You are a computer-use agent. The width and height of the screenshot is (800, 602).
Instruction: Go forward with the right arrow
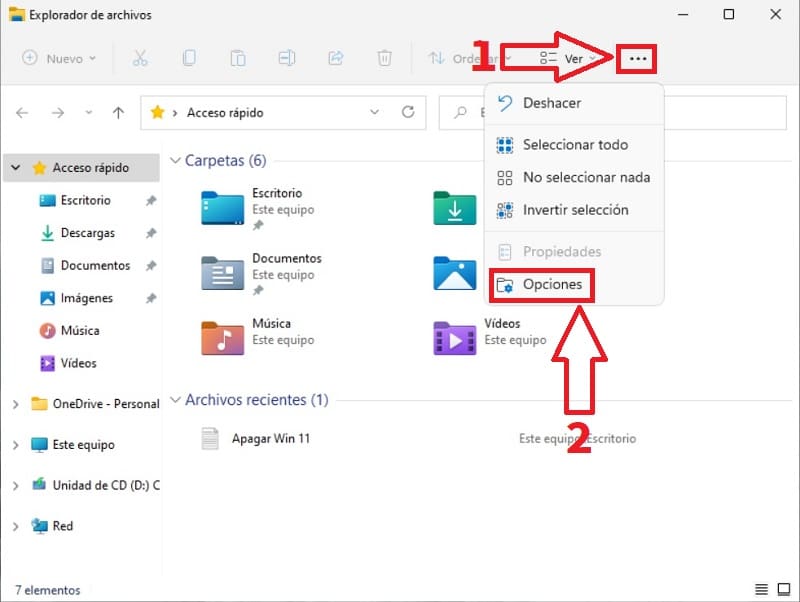(58, 113)
